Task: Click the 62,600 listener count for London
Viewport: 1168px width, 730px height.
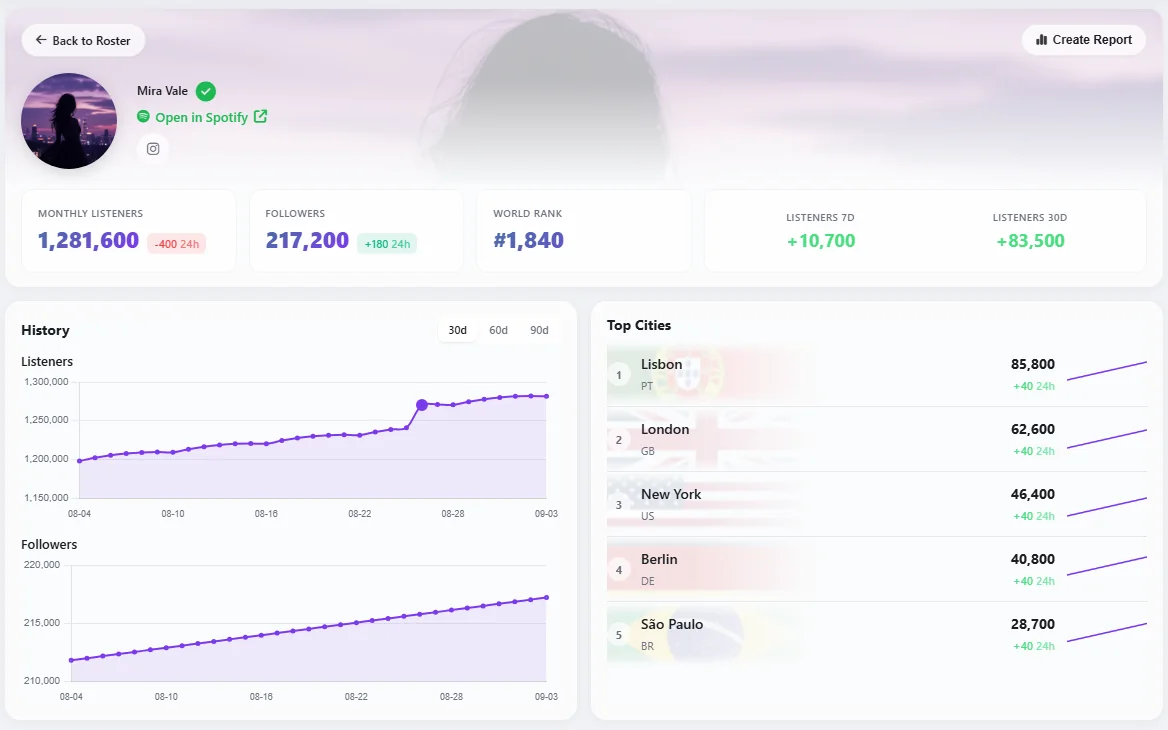Action: click(x=1032, y=429)
